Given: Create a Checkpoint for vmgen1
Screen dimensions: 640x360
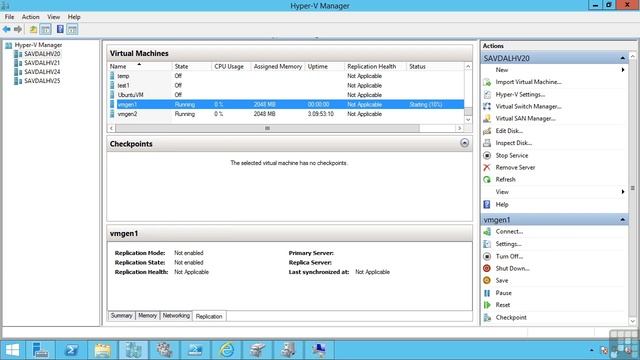Looking at the screenshot, I should pyautogui.click(x=511, y=318).
